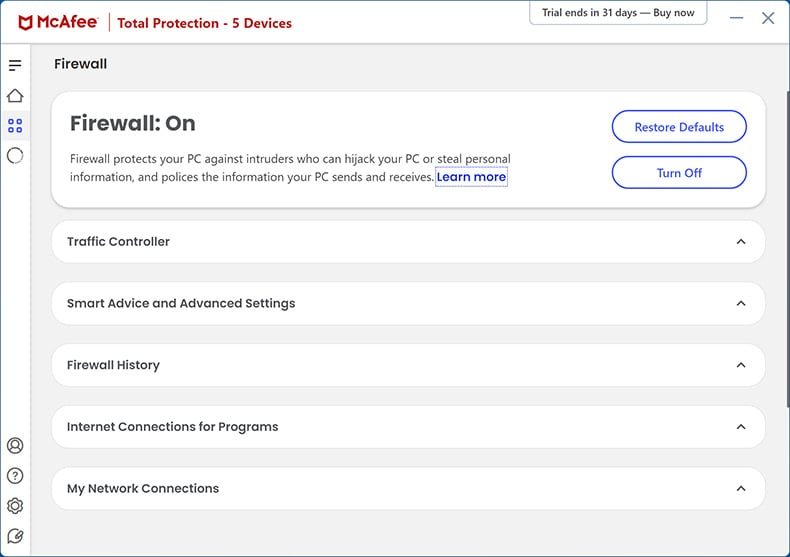Click Trial ends in 31 days Buy now
Screen dimensions: 790x557
tap(618, 13)
